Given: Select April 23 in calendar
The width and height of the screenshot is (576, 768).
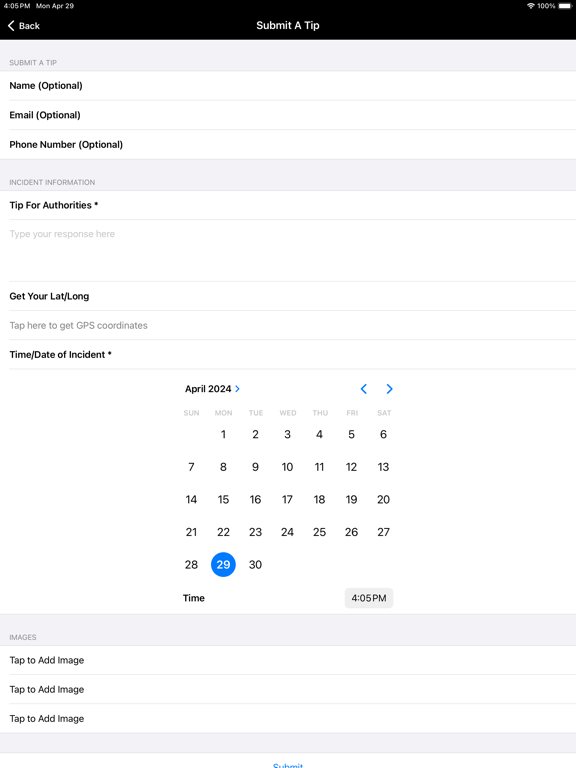Looking at the screenshot, I should click(x=255, y=532).
